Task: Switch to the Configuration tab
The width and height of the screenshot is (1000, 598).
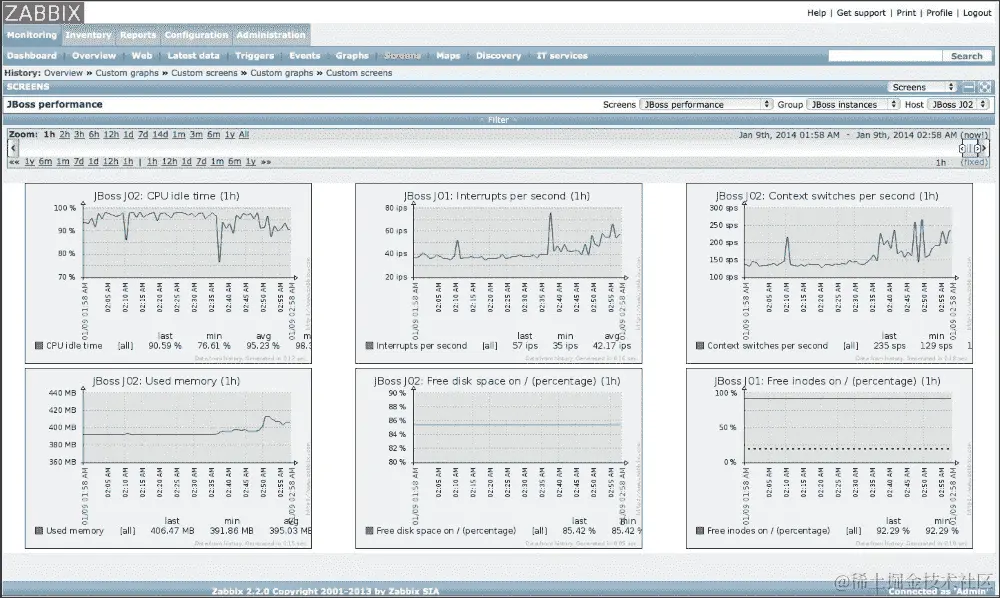Action: (x=196, y=33)
